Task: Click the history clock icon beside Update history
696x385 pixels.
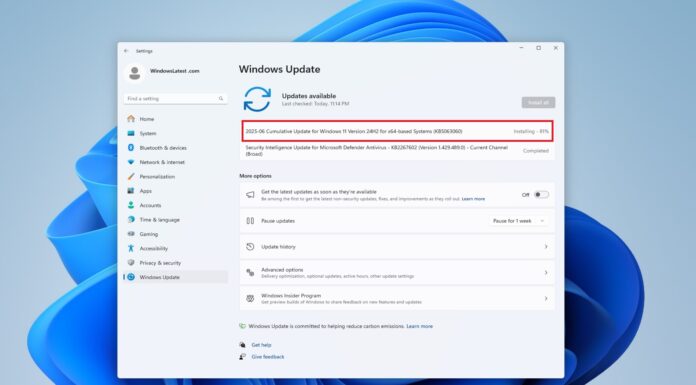Action: [250, 246]
